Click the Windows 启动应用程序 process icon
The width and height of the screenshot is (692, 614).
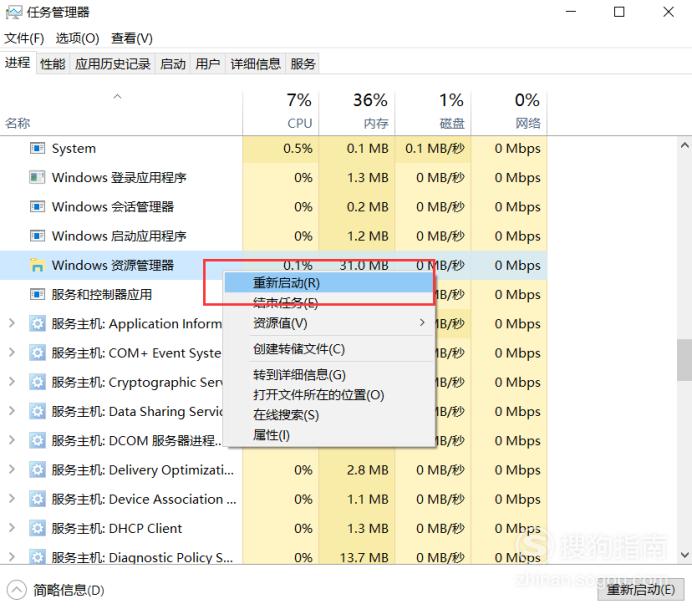pos(37,236)
